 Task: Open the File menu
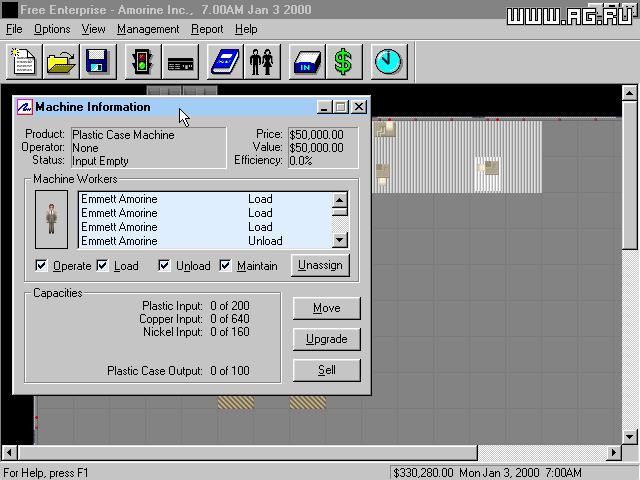click(14, 29)
